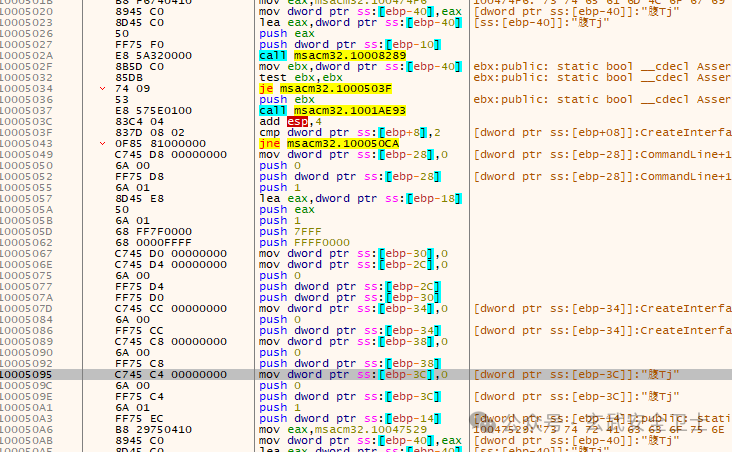The image size is (732, 452).
Task: Click comment on the mov [ebp-28],0 row
Action: click(603, 155)
